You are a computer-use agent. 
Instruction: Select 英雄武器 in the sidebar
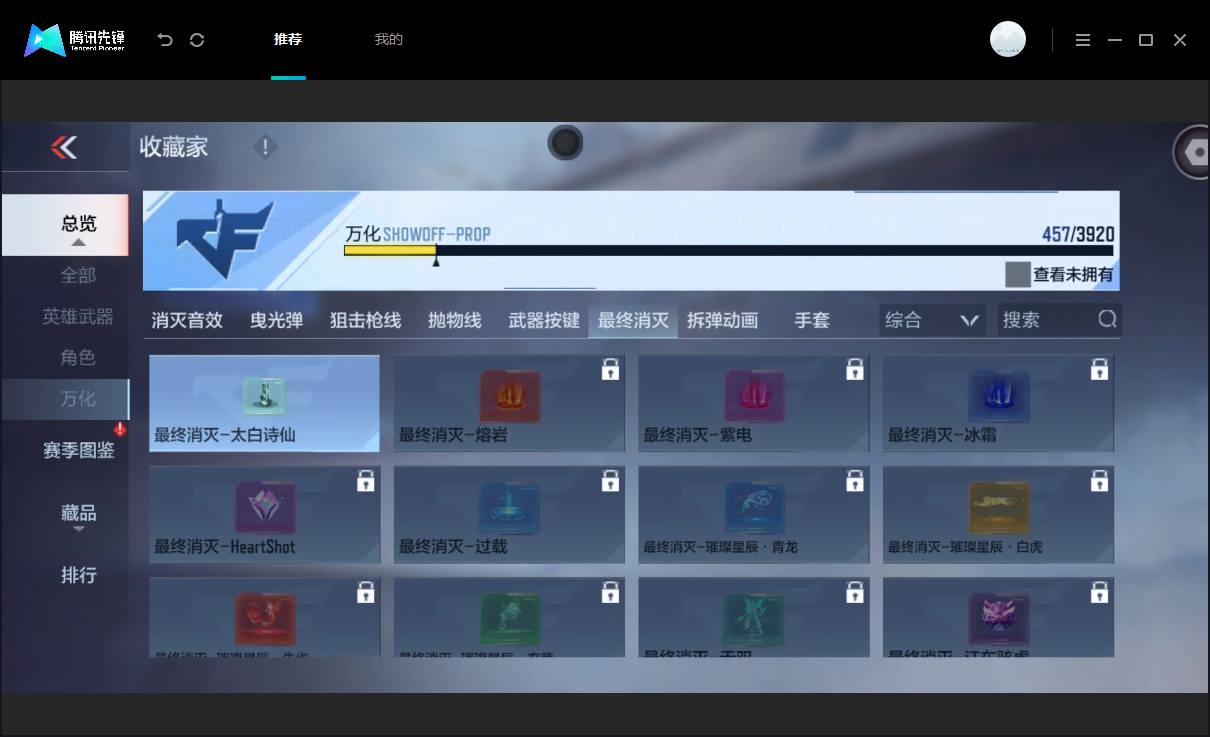coord(78,316)
